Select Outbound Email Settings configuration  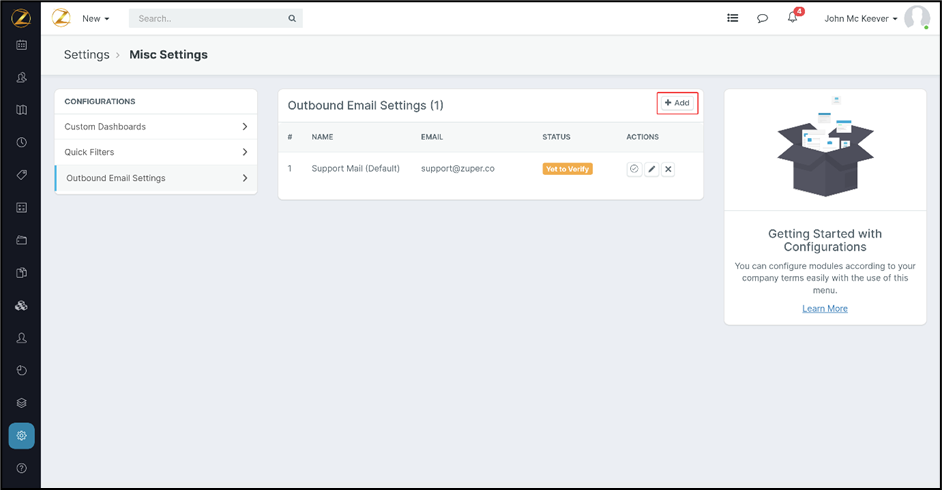click(x=156, y=178)
